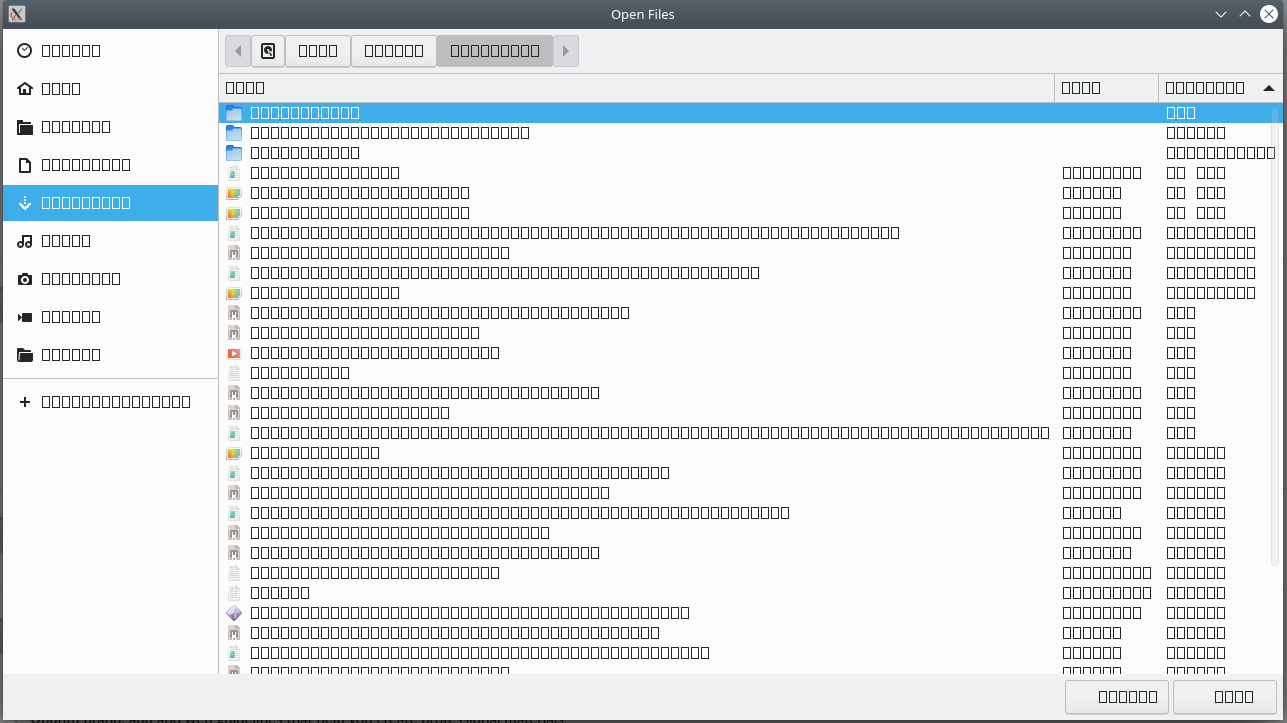Click the upward chevron in the title bar
The image size is (1287, 723).
1245,14
